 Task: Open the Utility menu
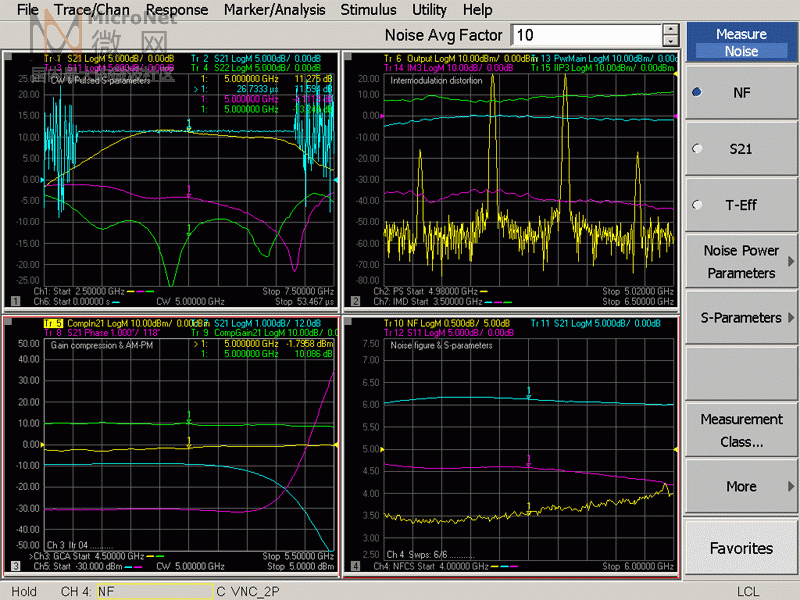pyautogui.click(x=429, y=10)
